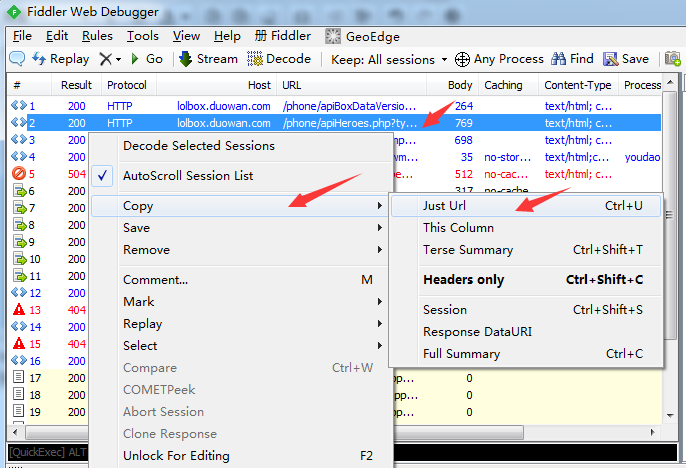Image resolution: width=686 pixels, height=468 pixels.
Task: Click session 3 icon
Action: coord(19,140)
